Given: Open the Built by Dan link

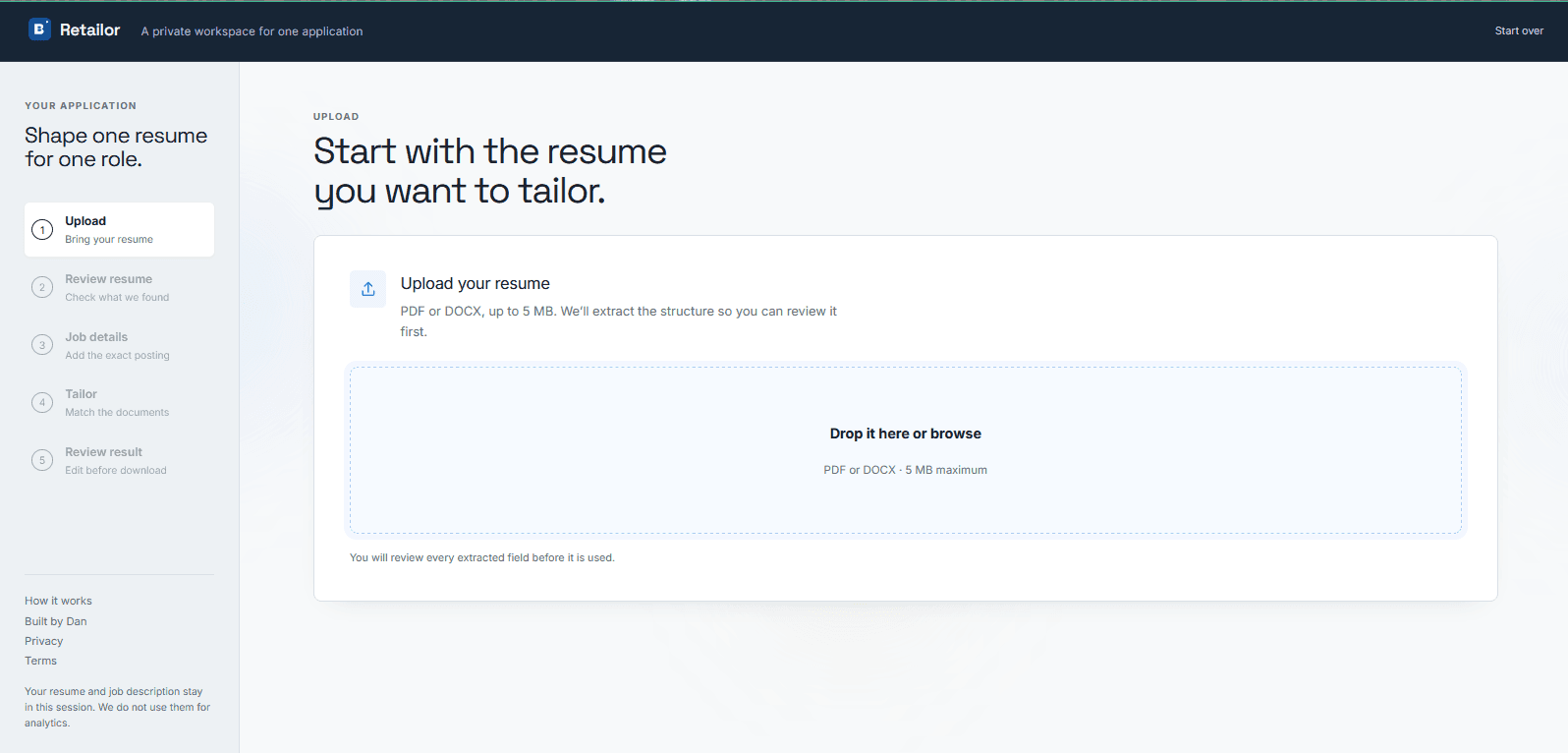Looking at the screenshot, I should [x=56, y=621].
